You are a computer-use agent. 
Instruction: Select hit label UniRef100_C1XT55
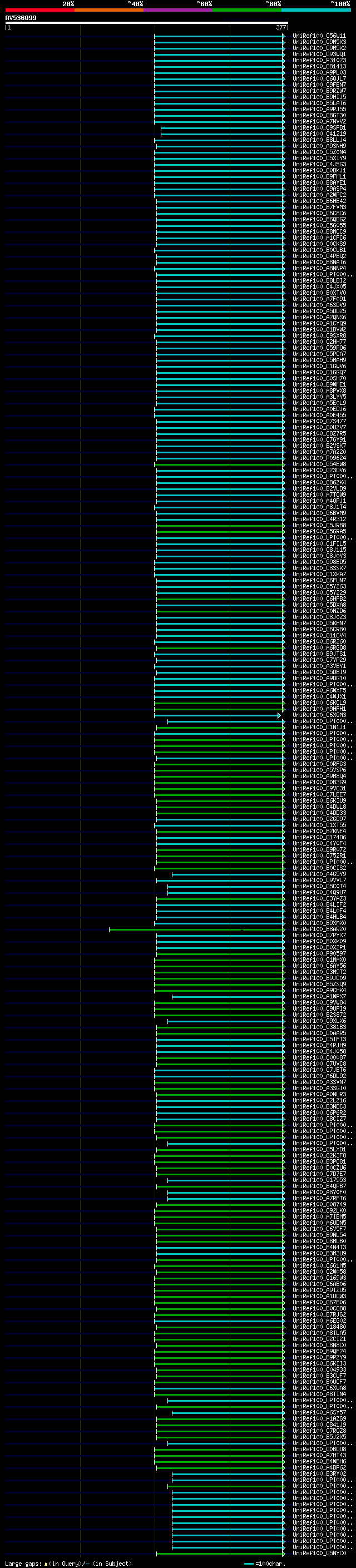pyautogui.click(x=319, y=825)
